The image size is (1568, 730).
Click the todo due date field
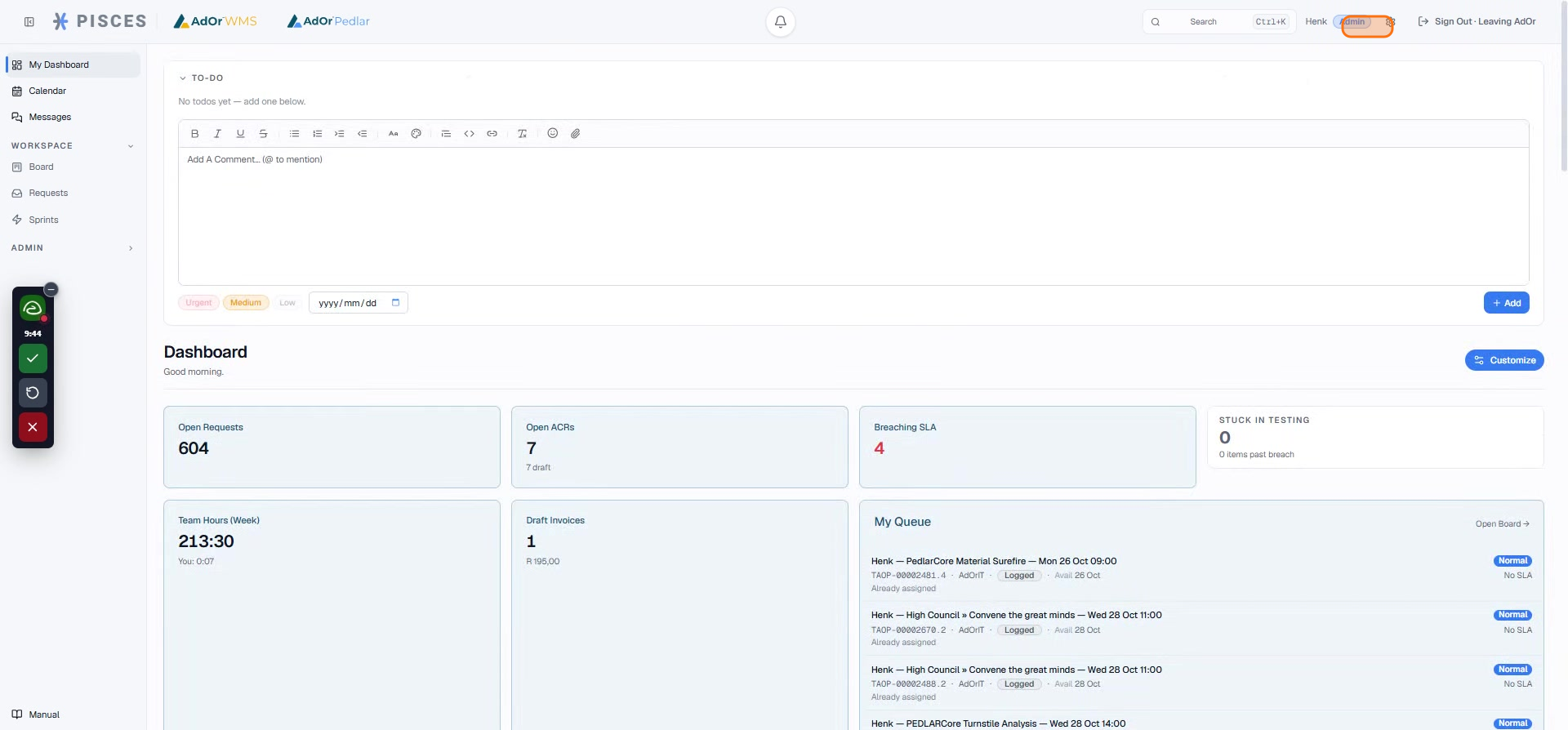[358, 303]
